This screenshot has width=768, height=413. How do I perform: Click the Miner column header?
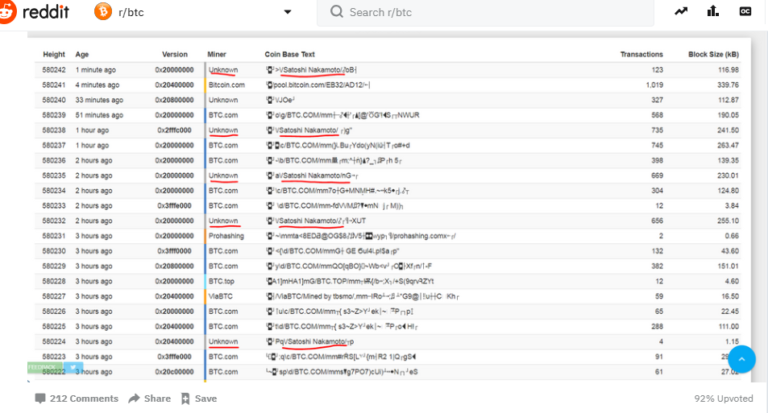click(x=217, y=54)
